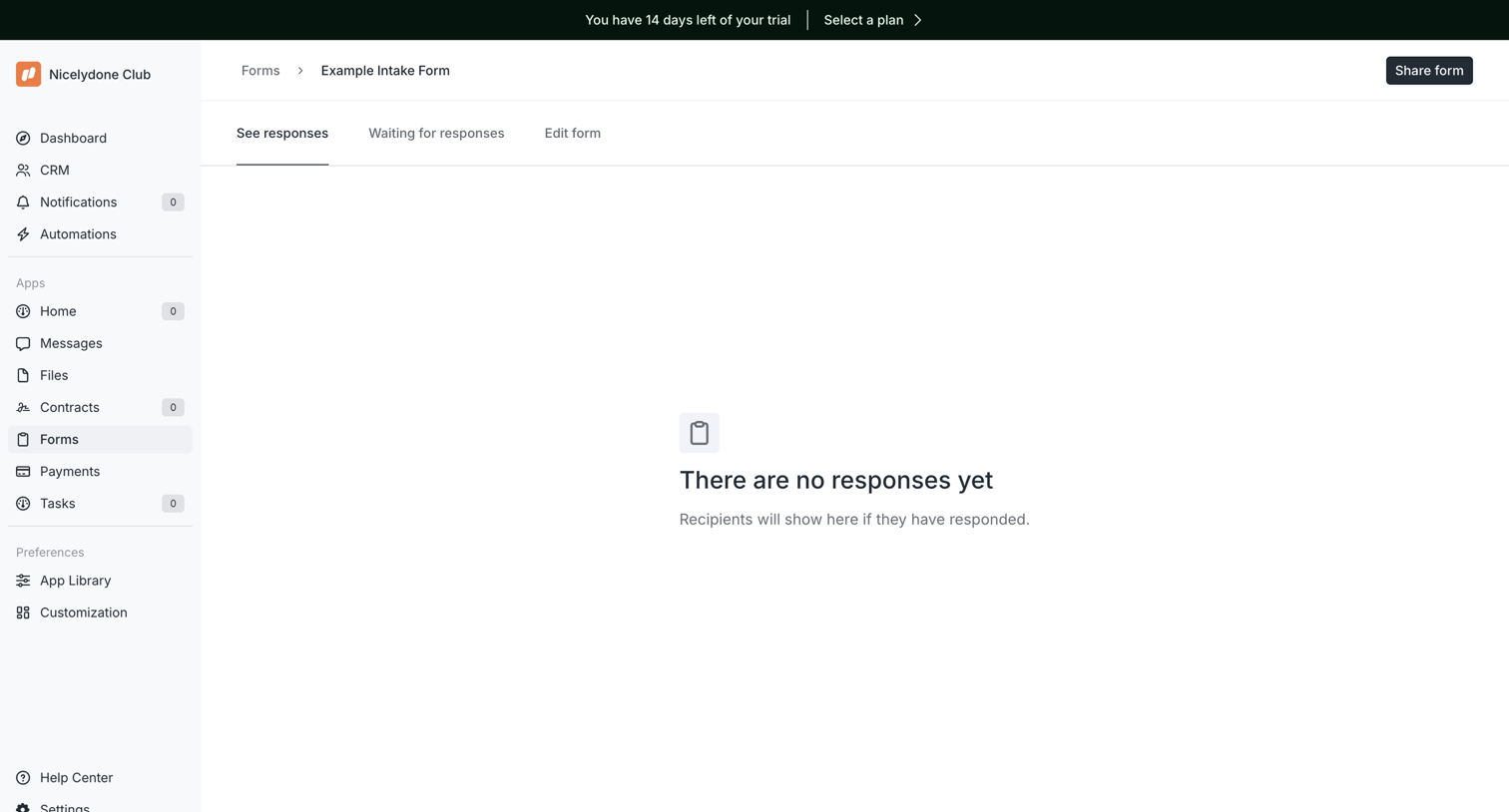Open Dashboard from the sidebar label

click(73, 138)
